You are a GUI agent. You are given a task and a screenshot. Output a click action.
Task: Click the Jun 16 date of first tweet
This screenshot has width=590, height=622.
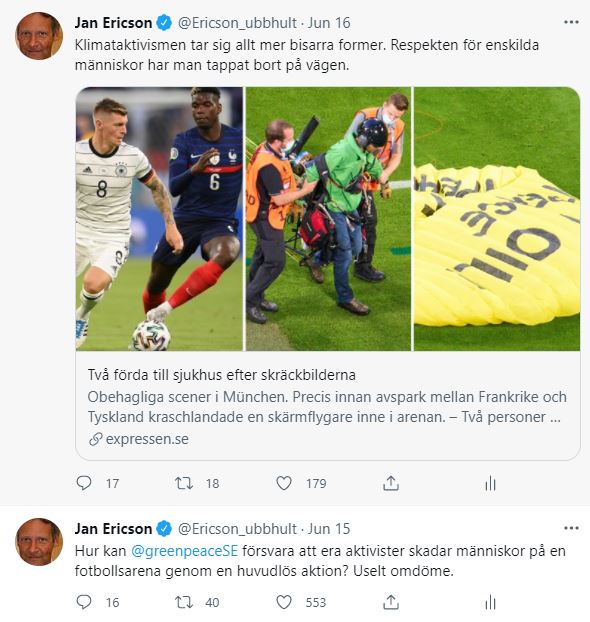click(x=329, y=23)
